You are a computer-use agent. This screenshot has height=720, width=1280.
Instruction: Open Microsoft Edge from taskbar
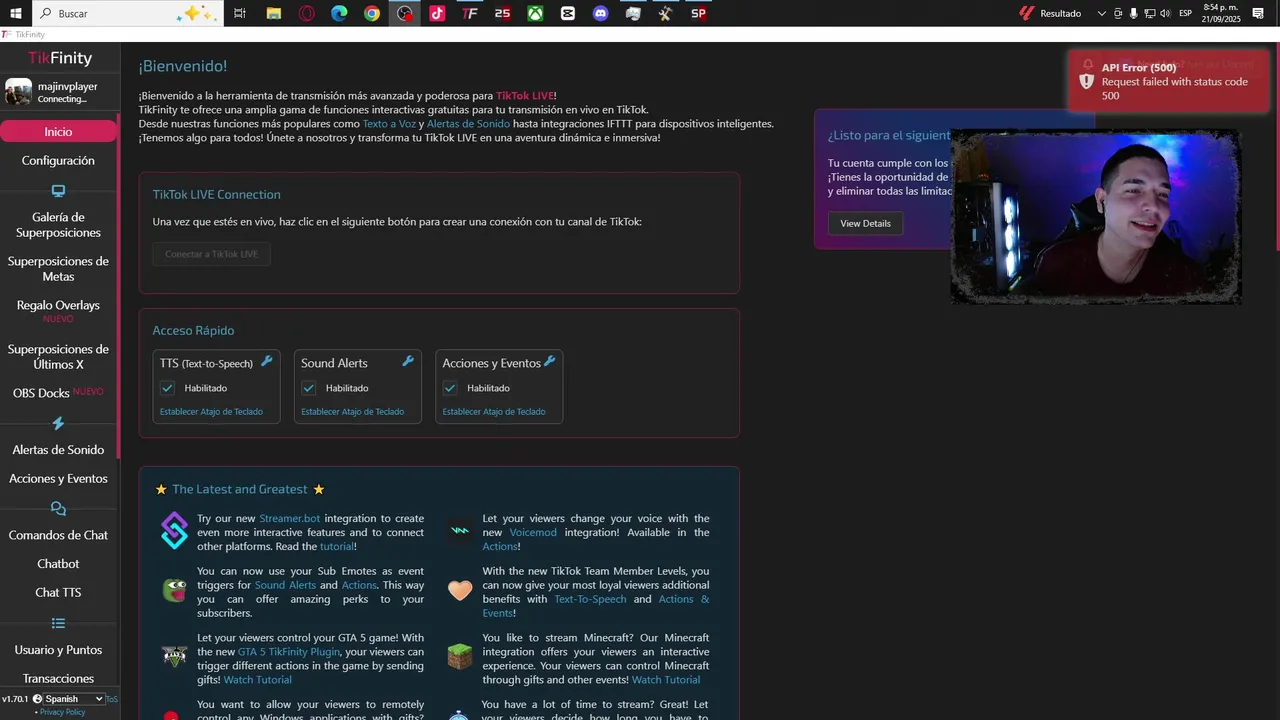click(339, 13)
